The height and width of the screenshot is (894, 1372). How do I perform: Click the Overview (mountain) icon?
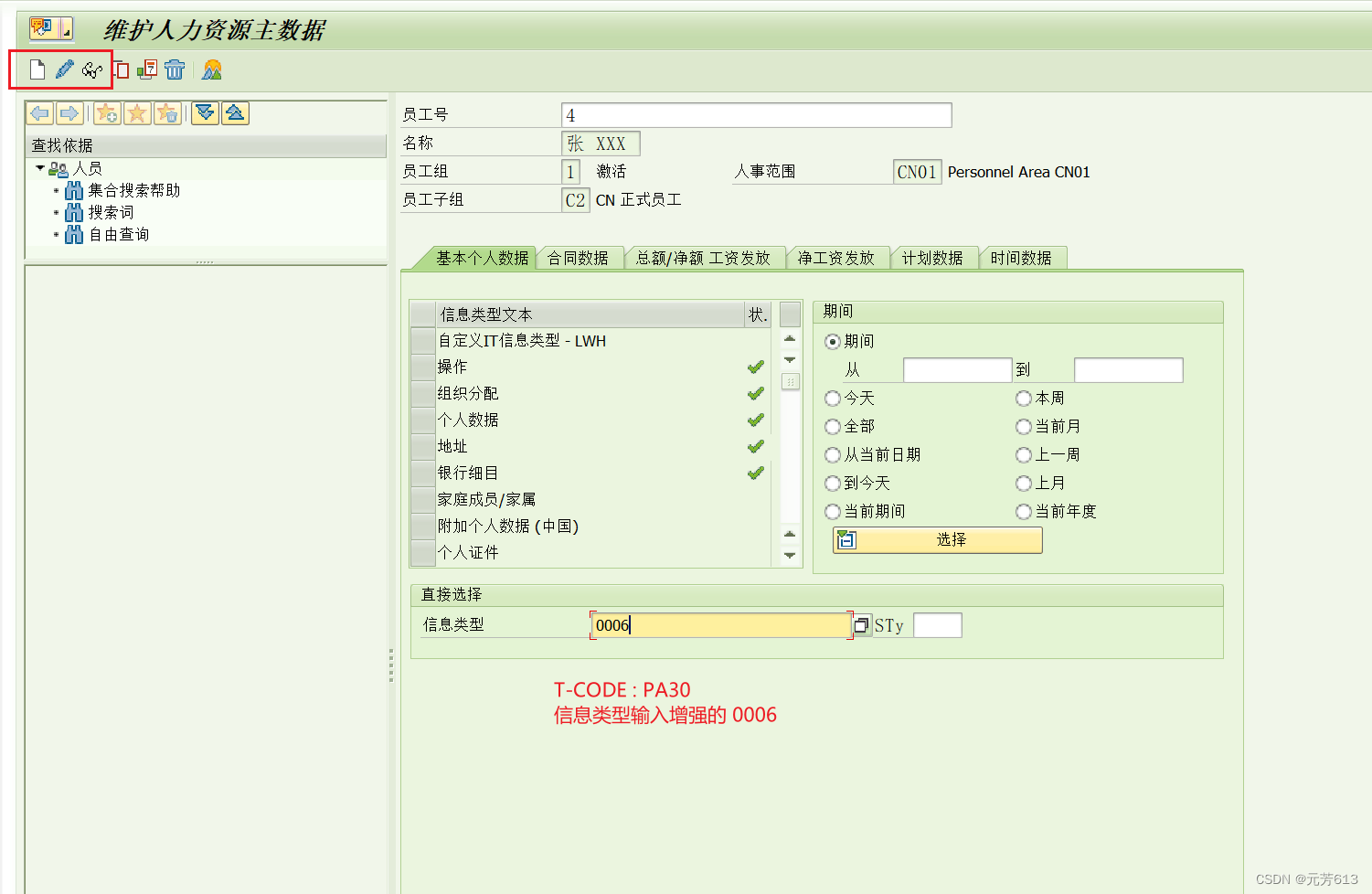(x=212, y=69)
